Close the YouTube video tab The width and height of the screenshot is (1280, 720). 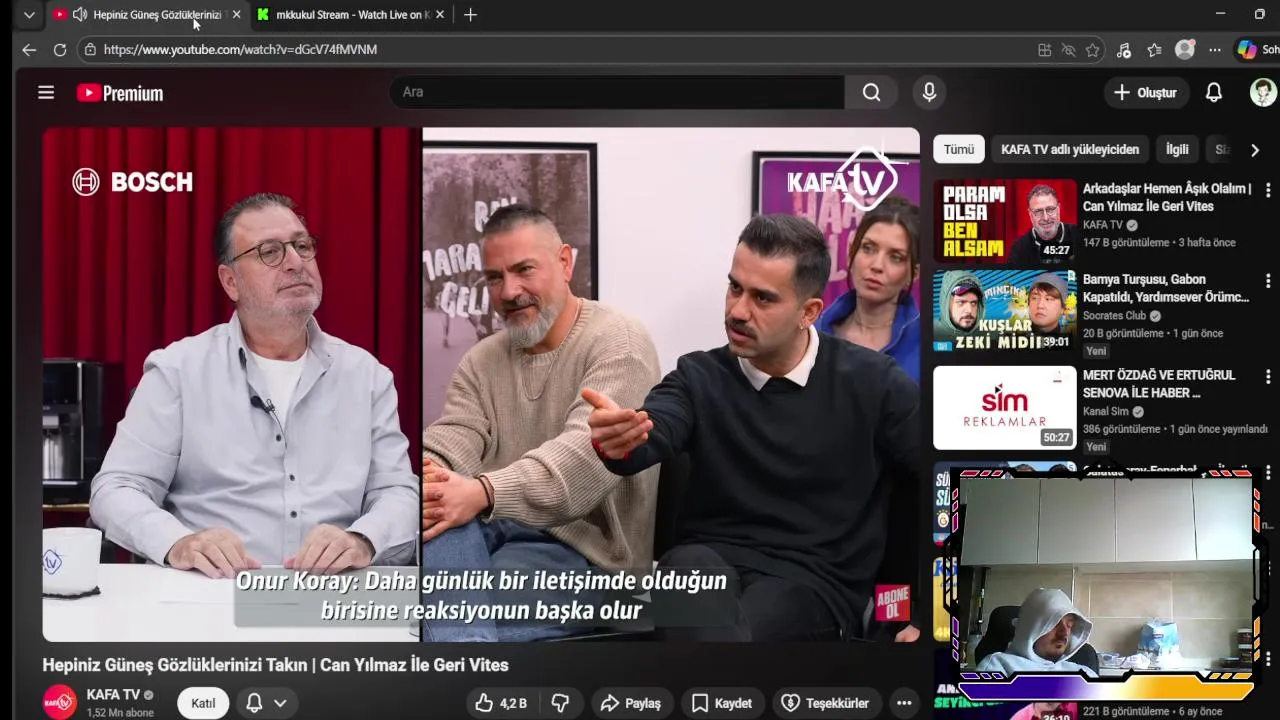(x=237, y=15)
